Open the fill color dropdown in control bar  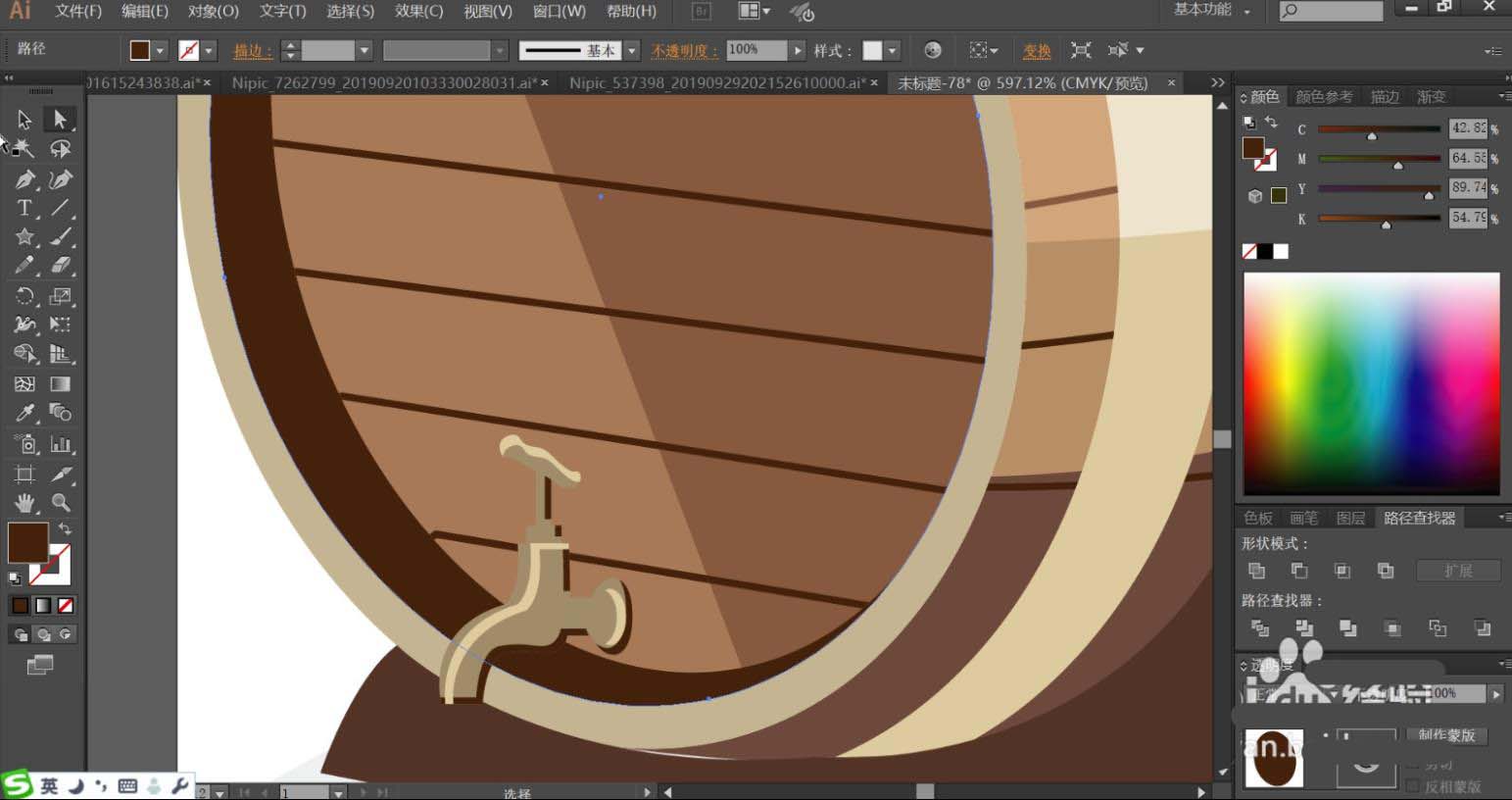click(160, 50)
